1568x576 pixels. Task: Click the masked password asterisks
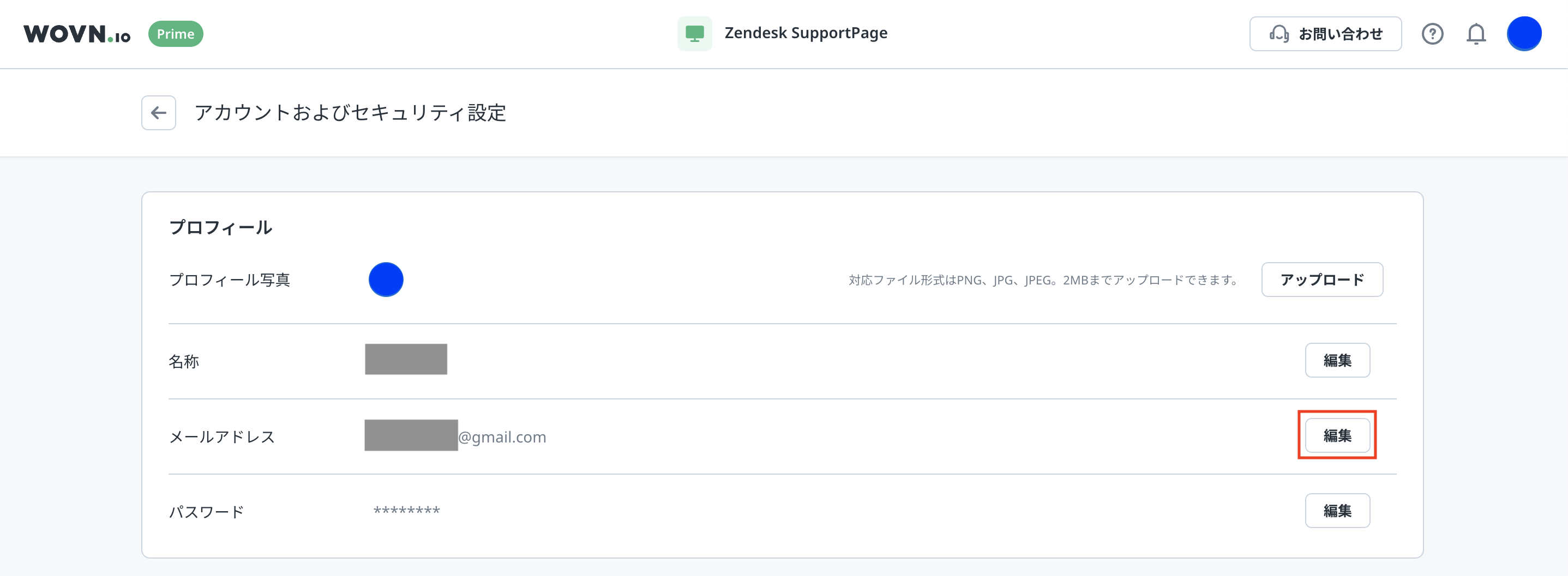(407, 511)
